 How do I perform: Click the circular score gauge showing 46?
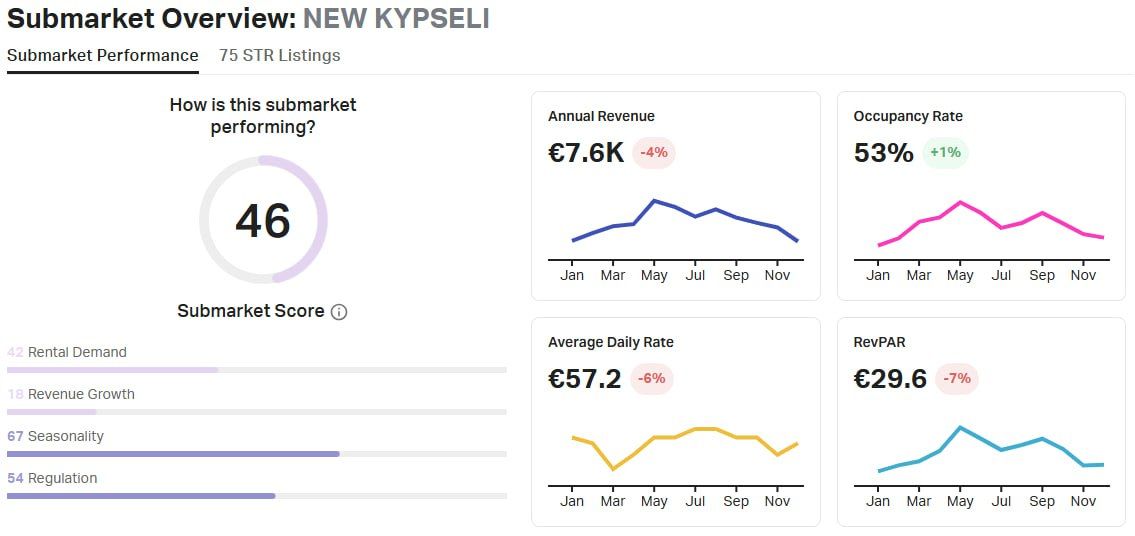point(263,220)
